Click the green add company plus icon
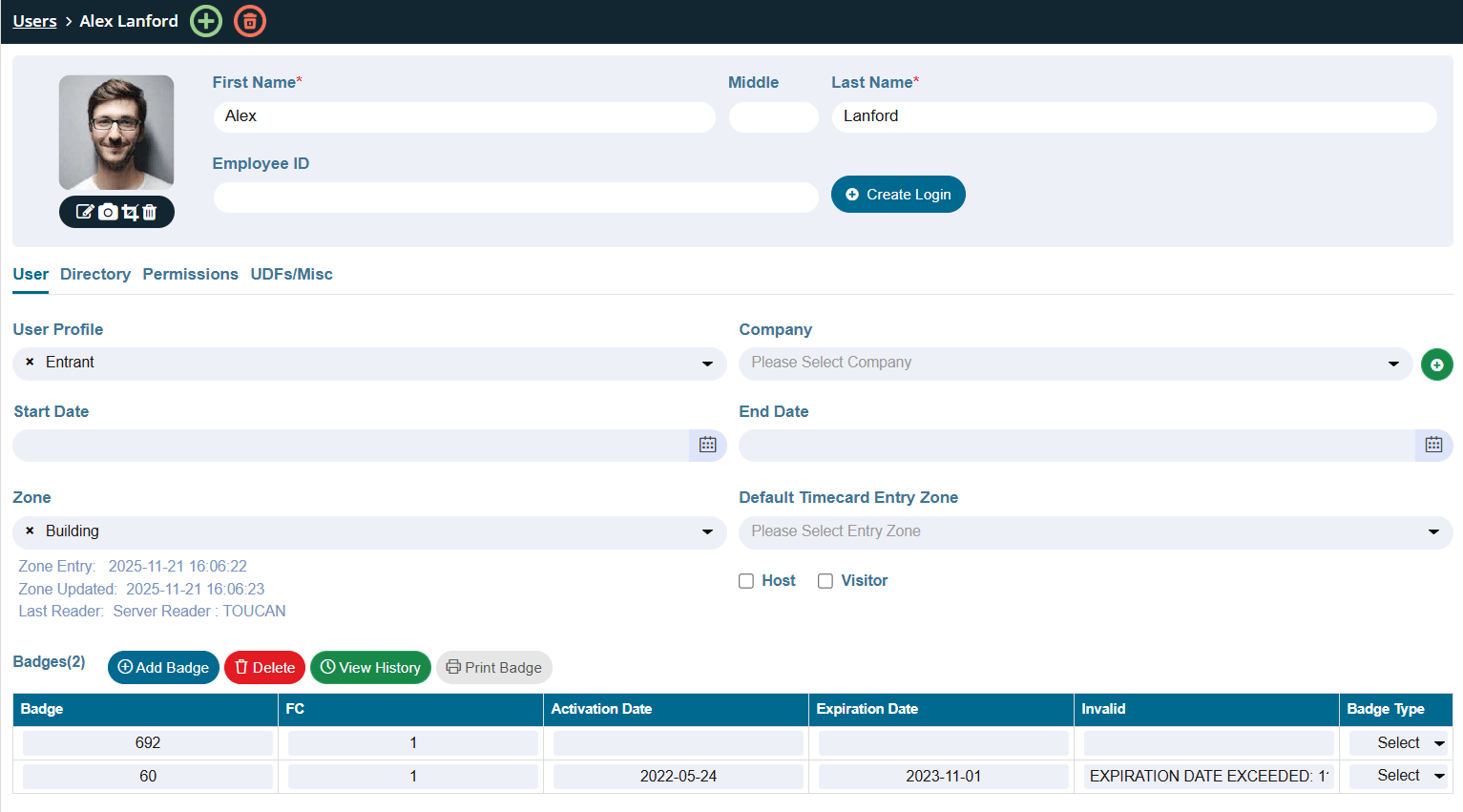 coord(1436,364)
